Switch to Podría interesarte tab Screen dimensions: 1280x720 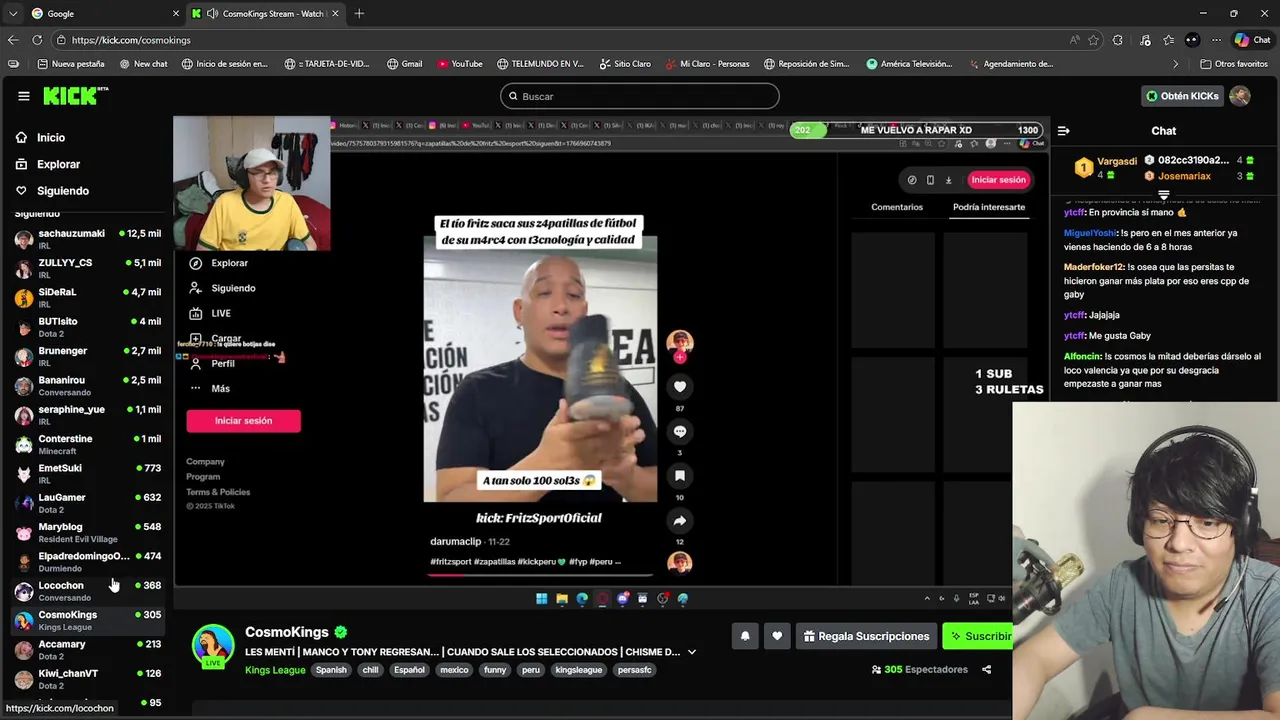click(x=989, y=207)
